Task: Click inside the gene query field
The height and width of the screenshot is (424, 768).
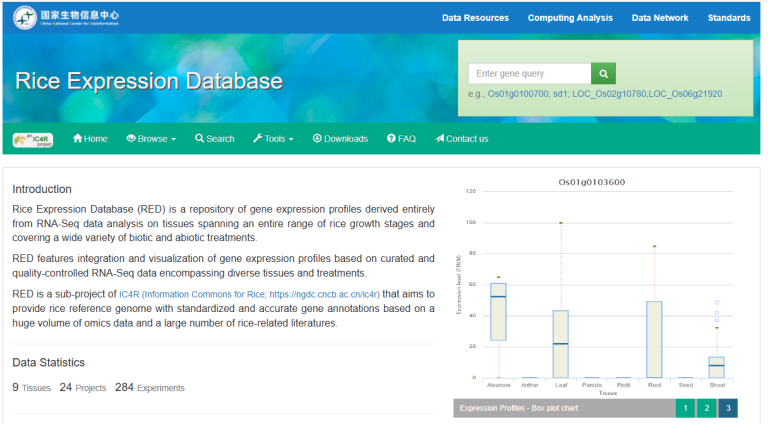Action: click(529, 73)
